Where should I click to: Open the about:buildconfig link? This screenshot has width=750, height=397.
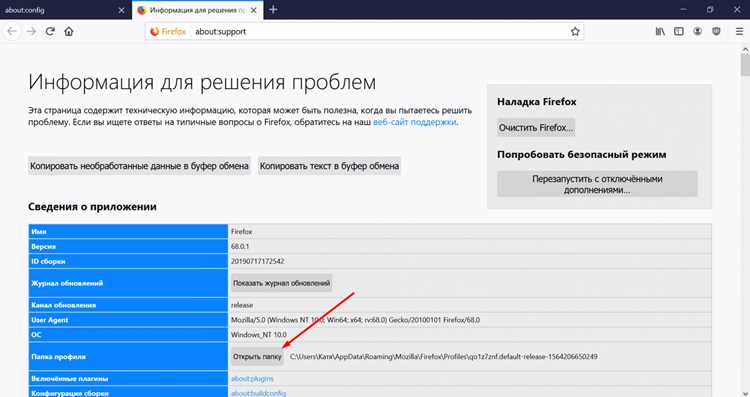tap(258, 393)
